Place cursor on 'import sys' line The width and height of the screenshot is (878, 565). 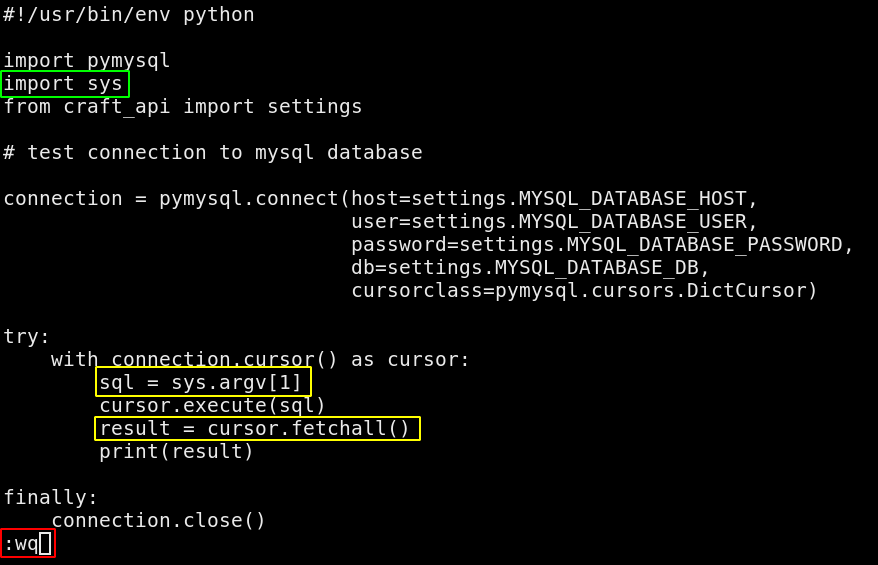[64, 83]
